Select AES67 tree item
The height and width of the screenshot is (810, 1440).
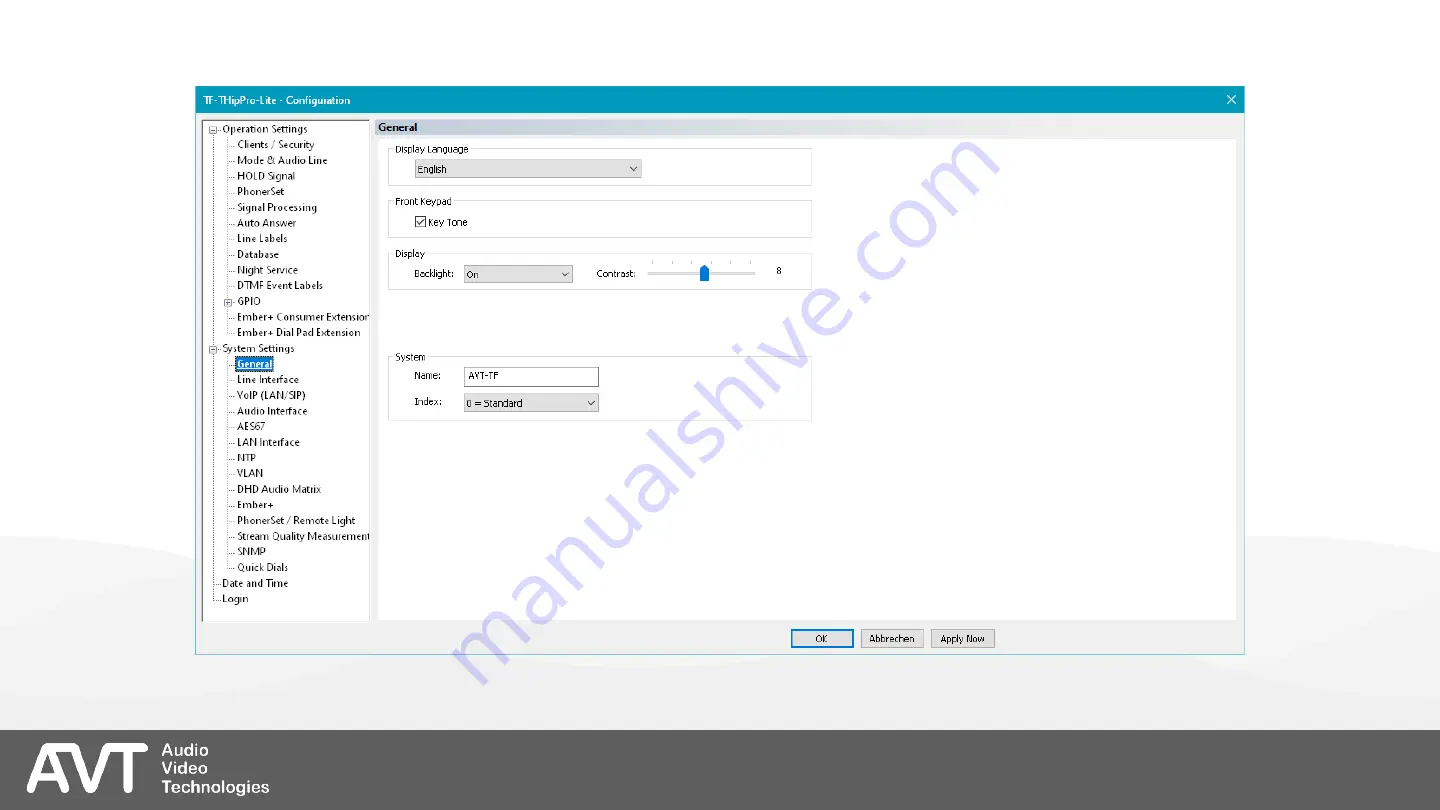click(251, 426)
